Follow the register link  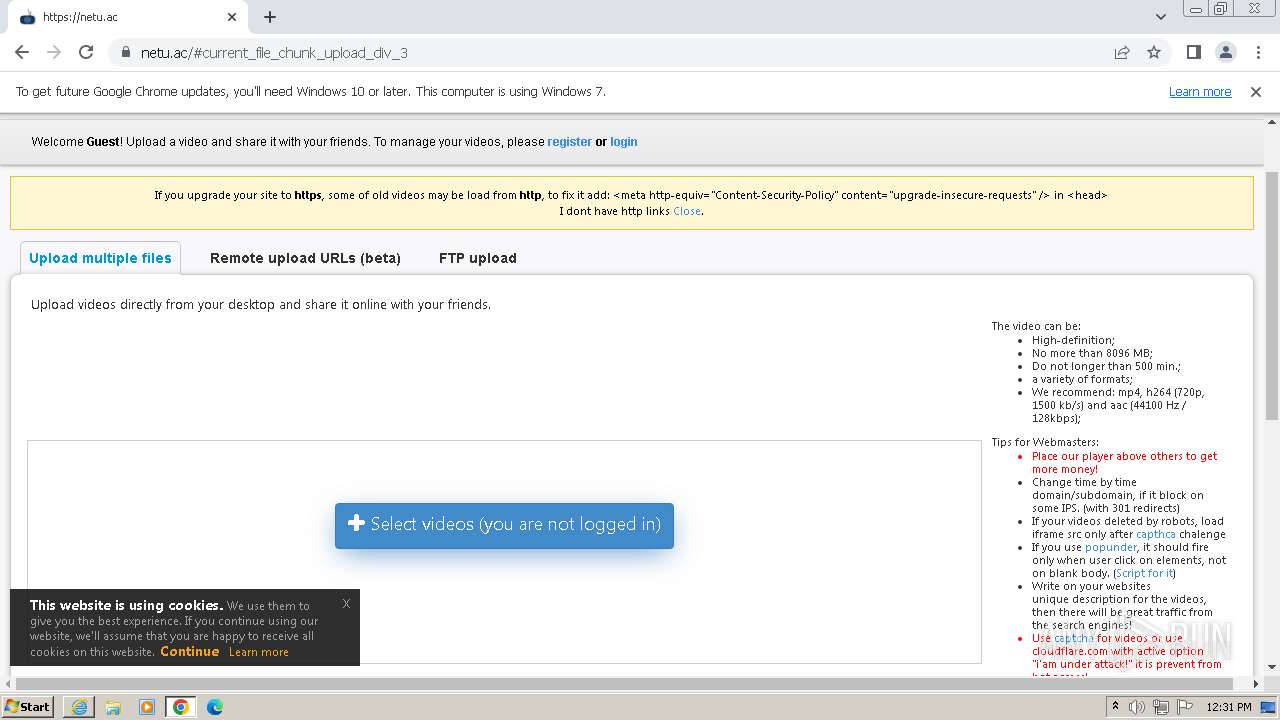[569, 142]
